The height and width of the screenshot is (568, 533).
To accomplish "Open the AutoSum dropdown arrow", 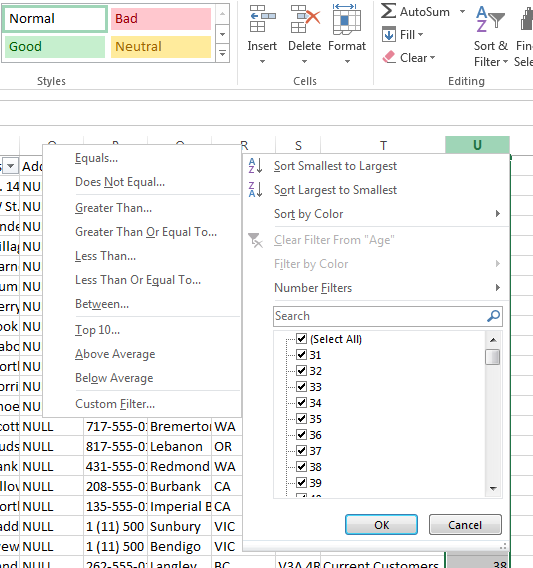I will coord(462,12).
